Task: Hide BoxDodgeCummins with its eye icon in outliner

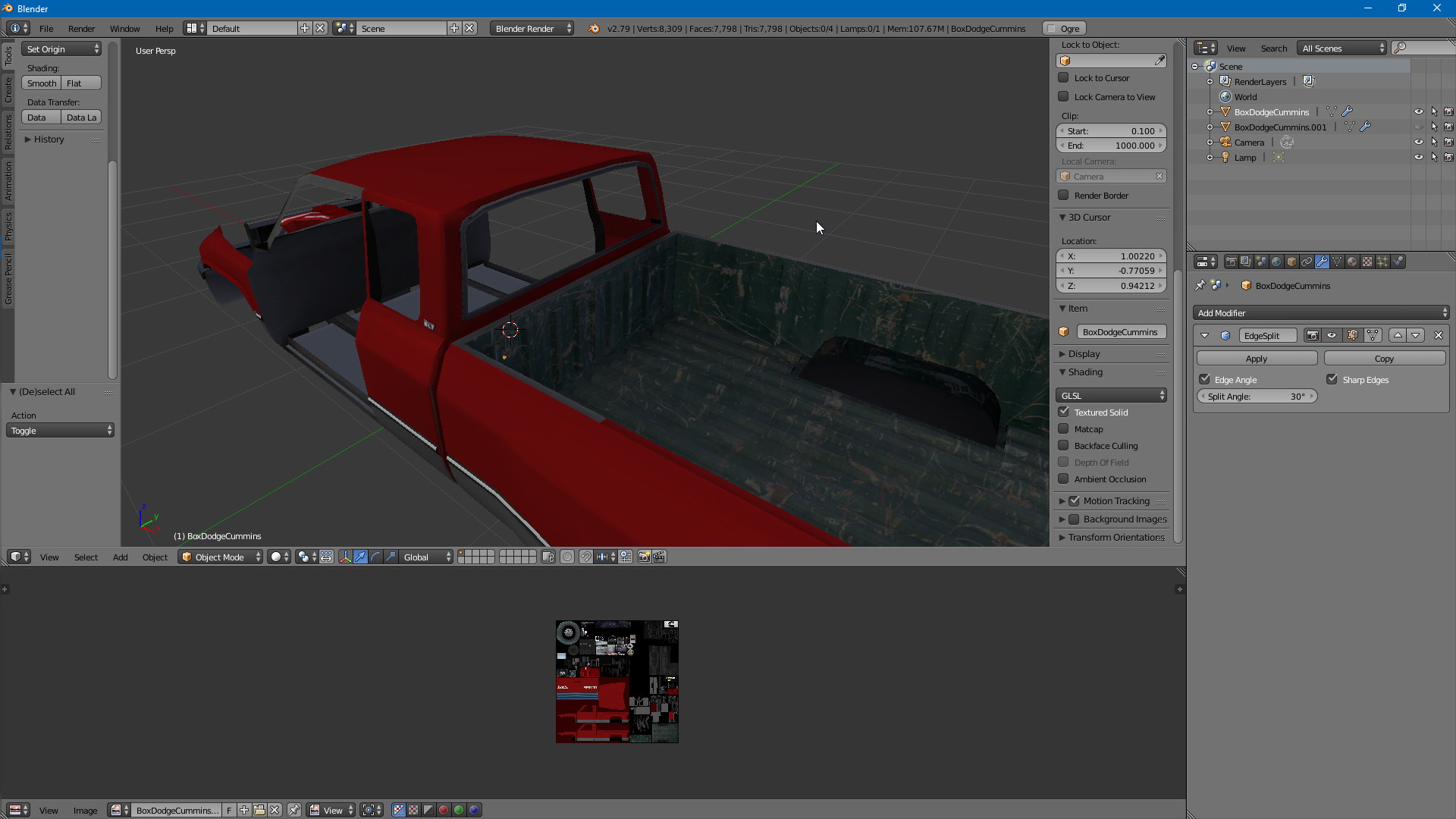Action: coord(1419,111)
